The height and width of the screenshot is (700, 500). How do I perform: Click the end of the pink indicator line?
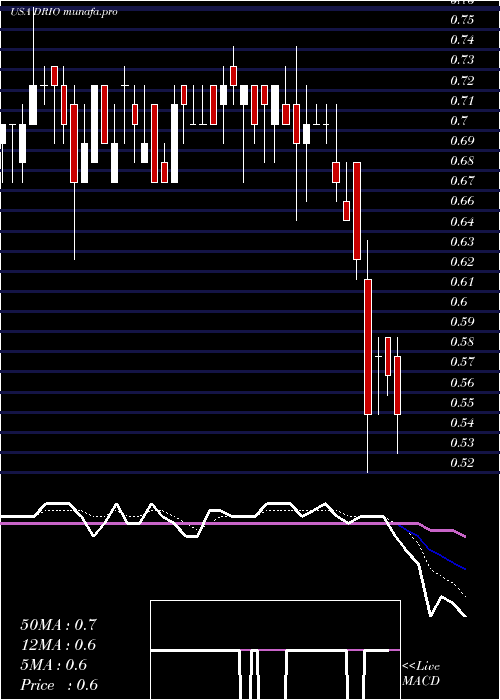(x=465, y=536)
